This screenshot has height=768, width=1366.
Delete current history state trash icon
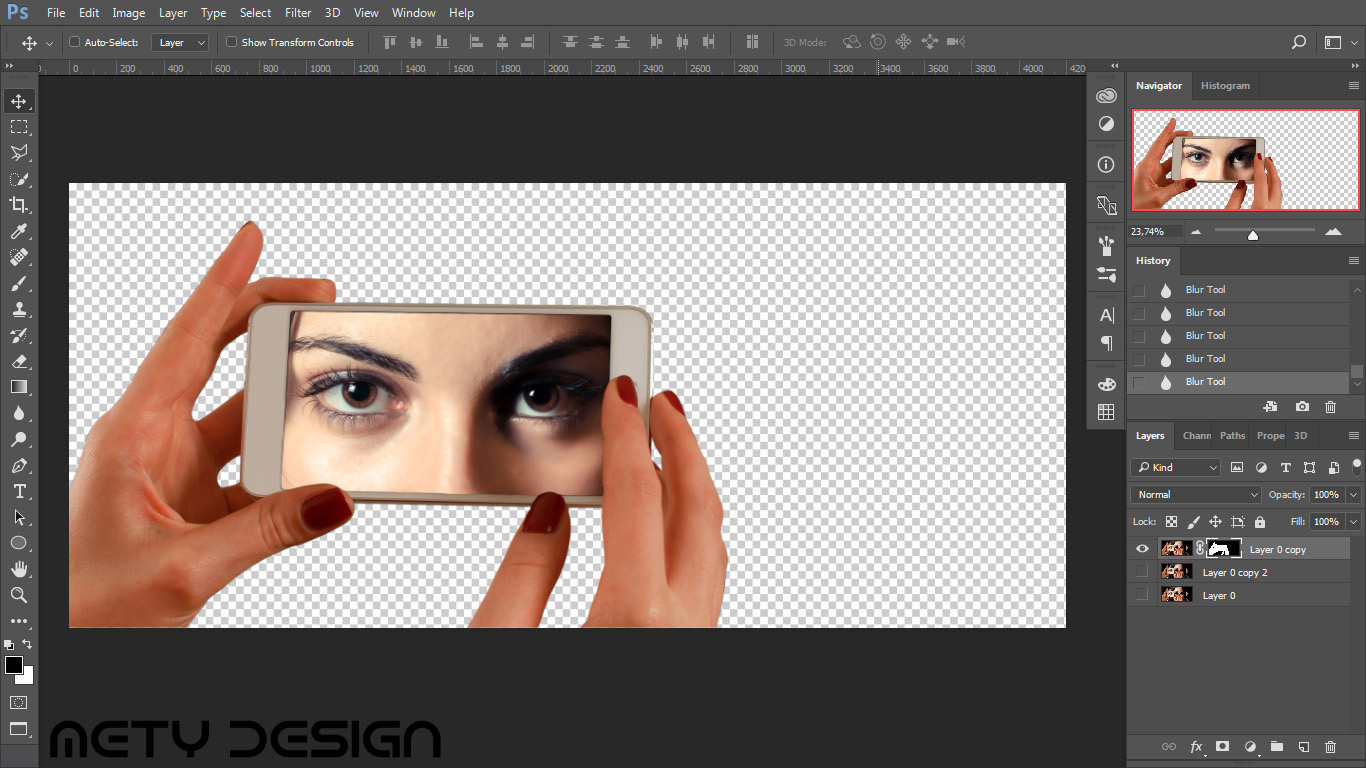[x=1330, y=407]
